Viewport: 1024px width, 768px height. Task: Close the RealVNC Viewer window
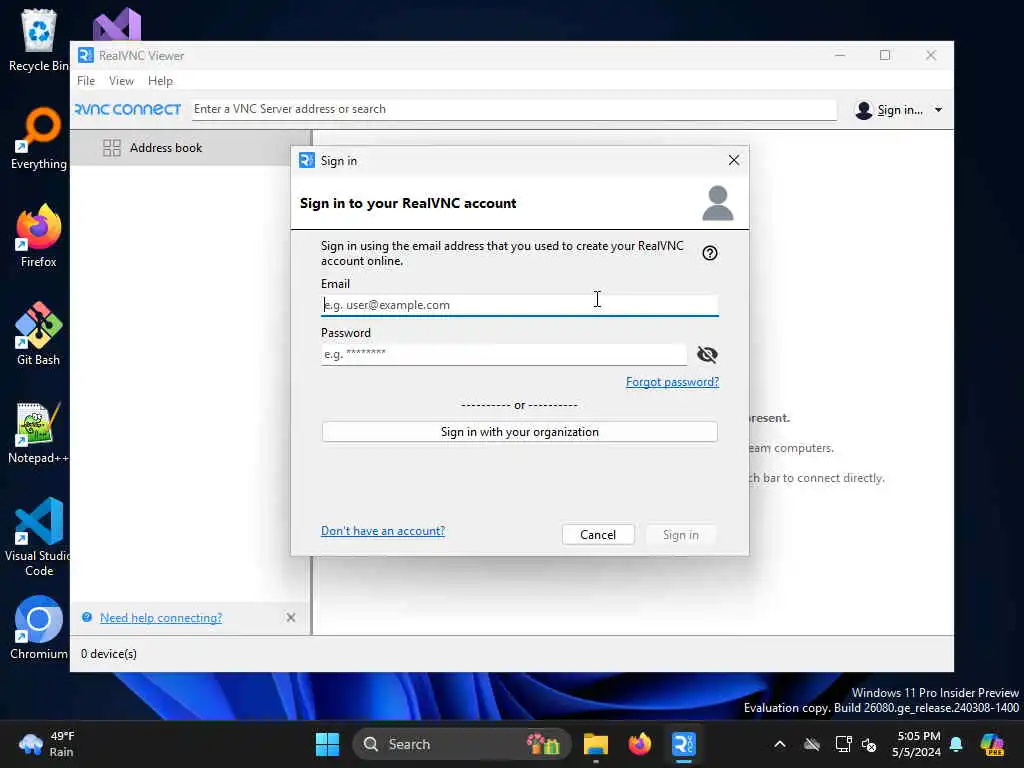click(931, 56)
